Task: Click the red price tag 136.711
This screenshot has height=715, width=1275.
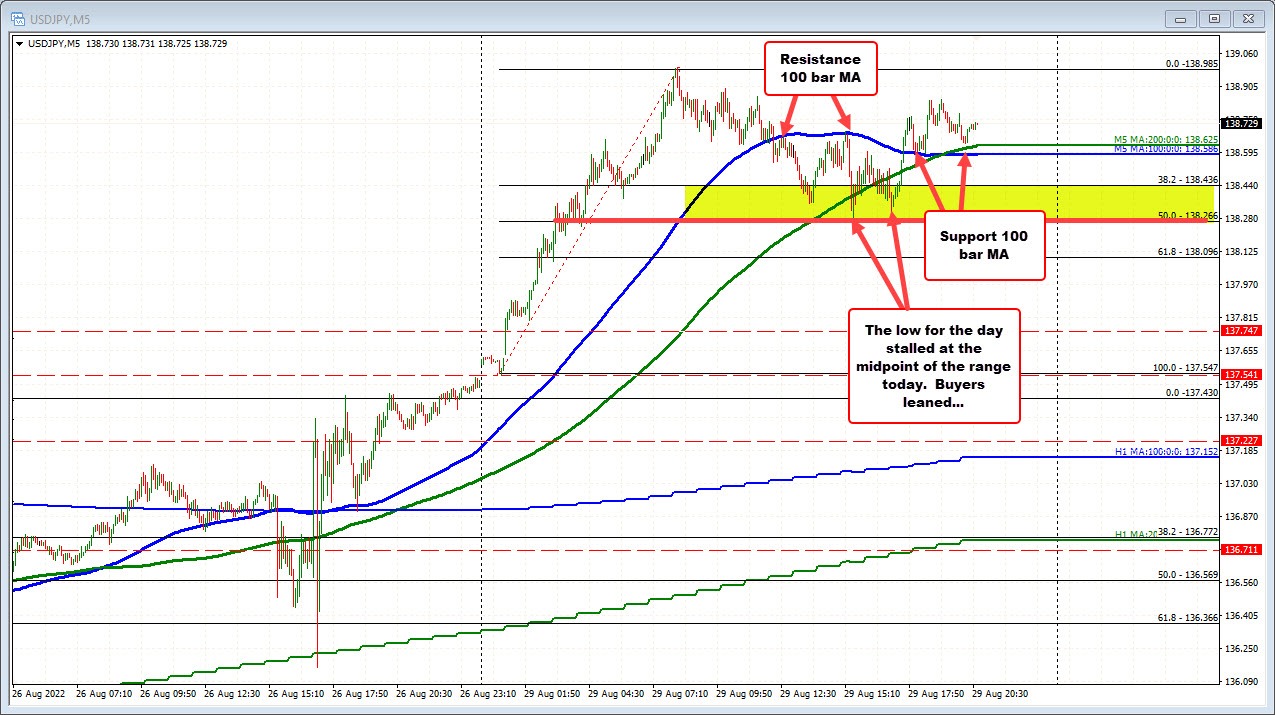Action: pyautogui.click(x=1241, y=549)
